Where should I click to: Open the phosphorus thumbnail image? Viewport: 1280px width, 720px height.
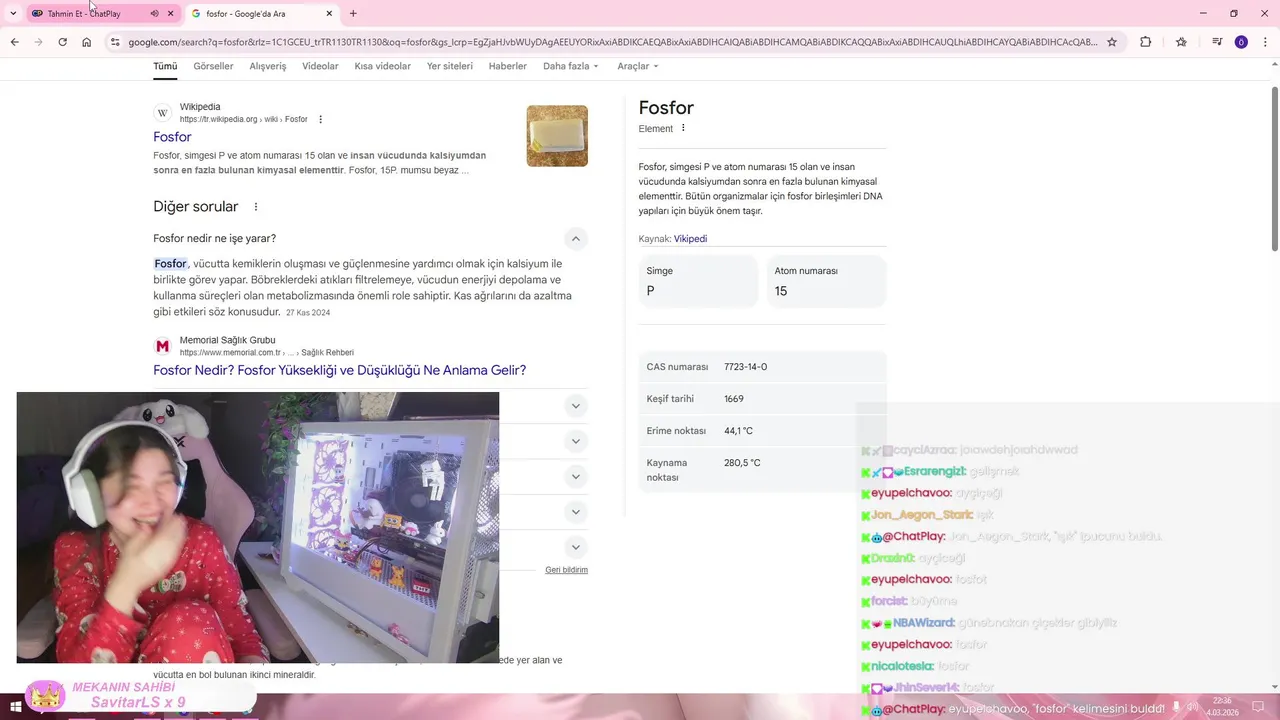tap(557, 136)
